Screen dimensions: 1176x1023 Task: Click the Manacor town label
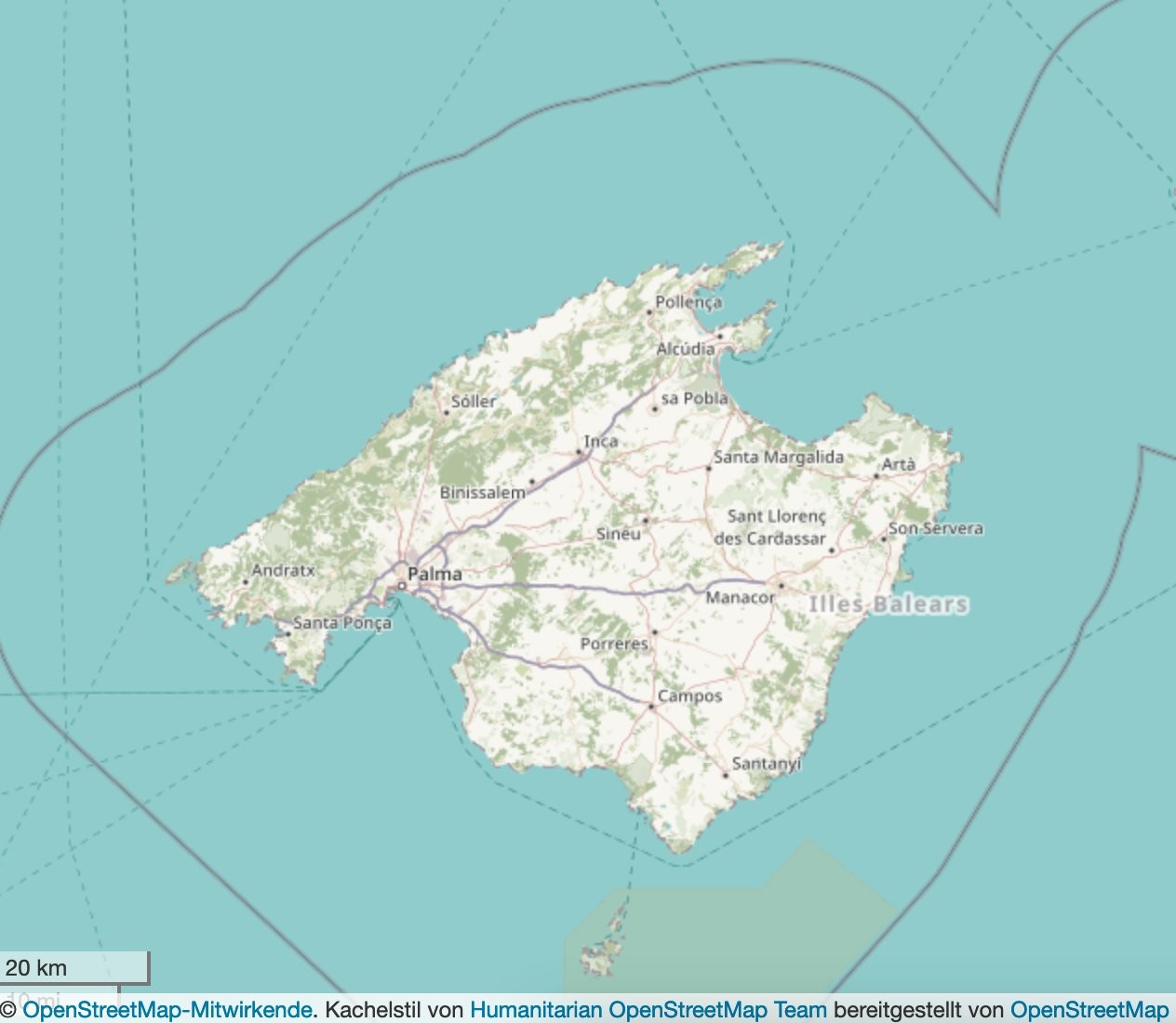click(x=740, y=597)
